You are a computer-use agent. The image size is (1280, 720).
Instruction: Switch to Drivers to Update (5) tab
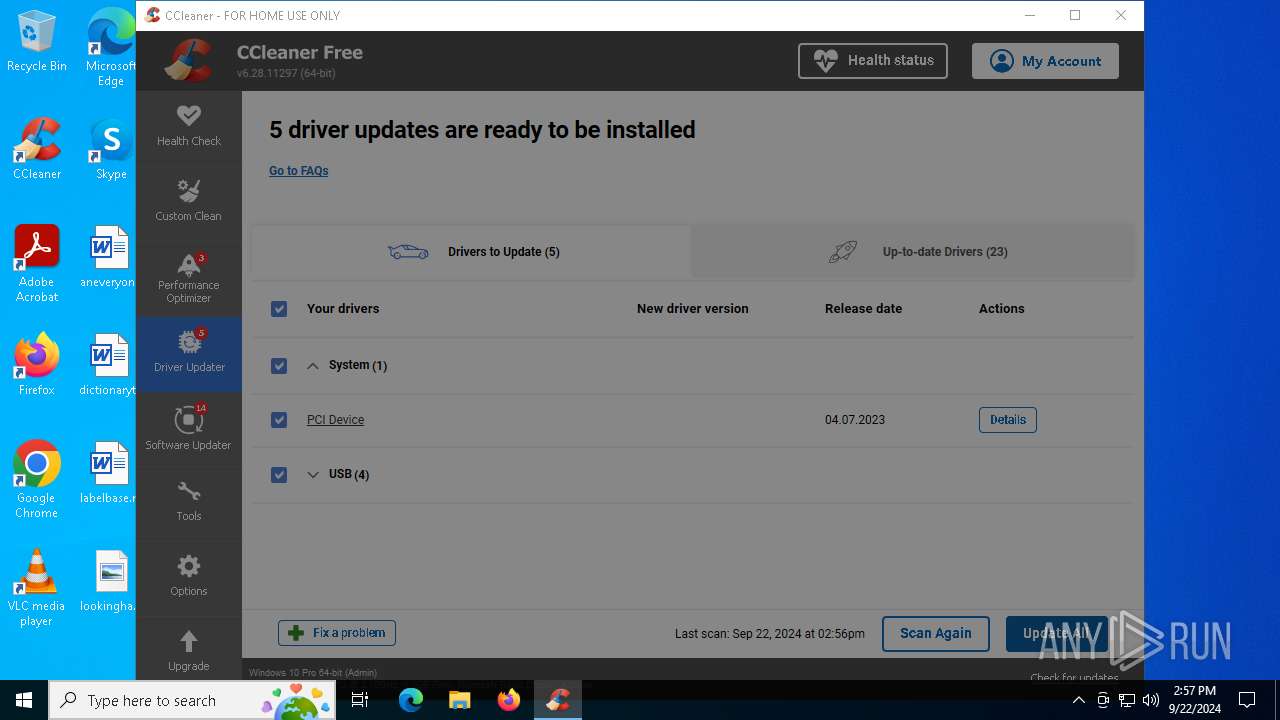click(x=470, y=252)
